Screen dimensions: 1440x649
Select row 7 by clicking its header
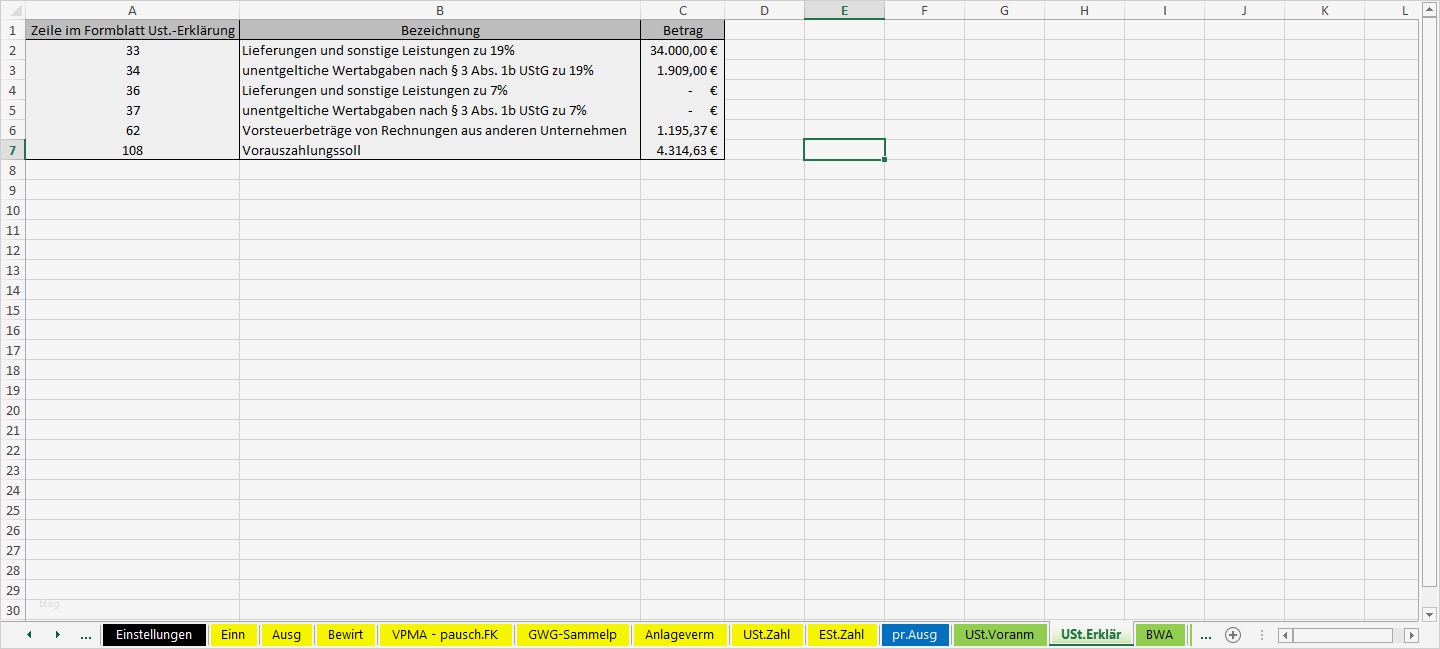coord(14,150)
